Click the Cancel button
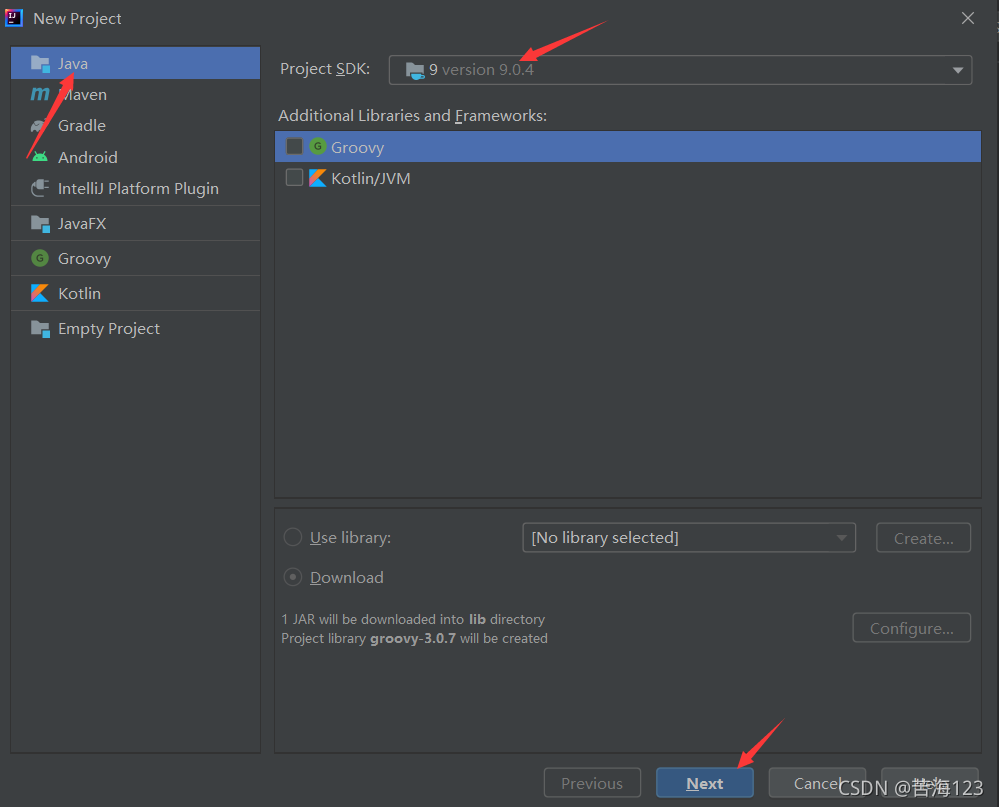The width and height of the screenshot is (999, 807). tap(817, 783)
